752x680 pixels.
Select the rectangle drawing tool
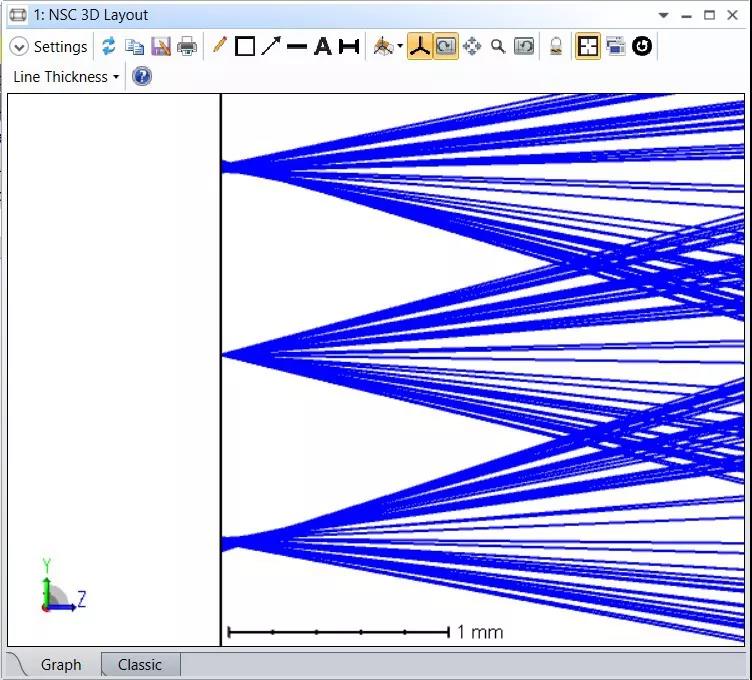pyautogui.click(x=245, y=47)
